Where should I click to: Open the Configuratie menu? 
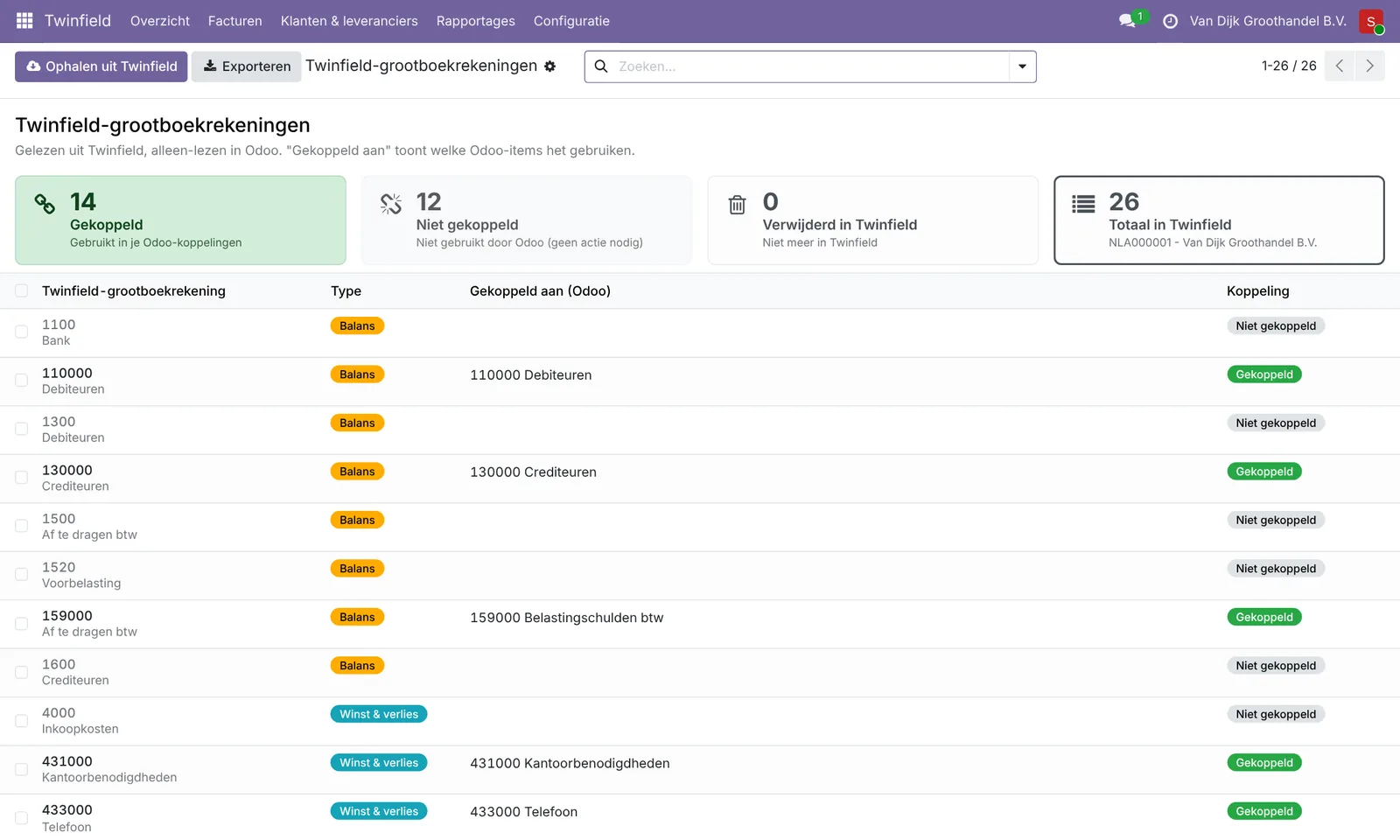[571, 21]
